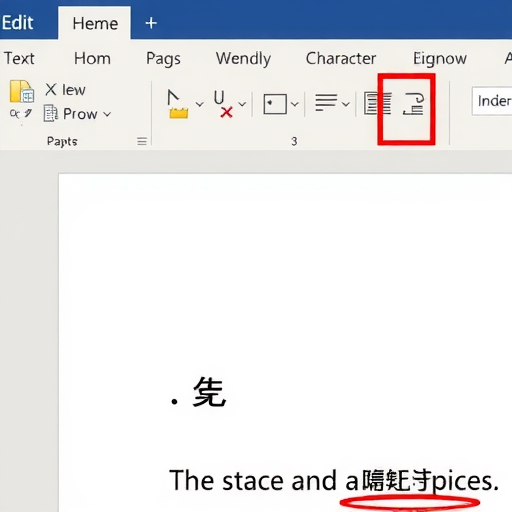
Task: Open the Text ribbon menu
Action: pos(19,58)
